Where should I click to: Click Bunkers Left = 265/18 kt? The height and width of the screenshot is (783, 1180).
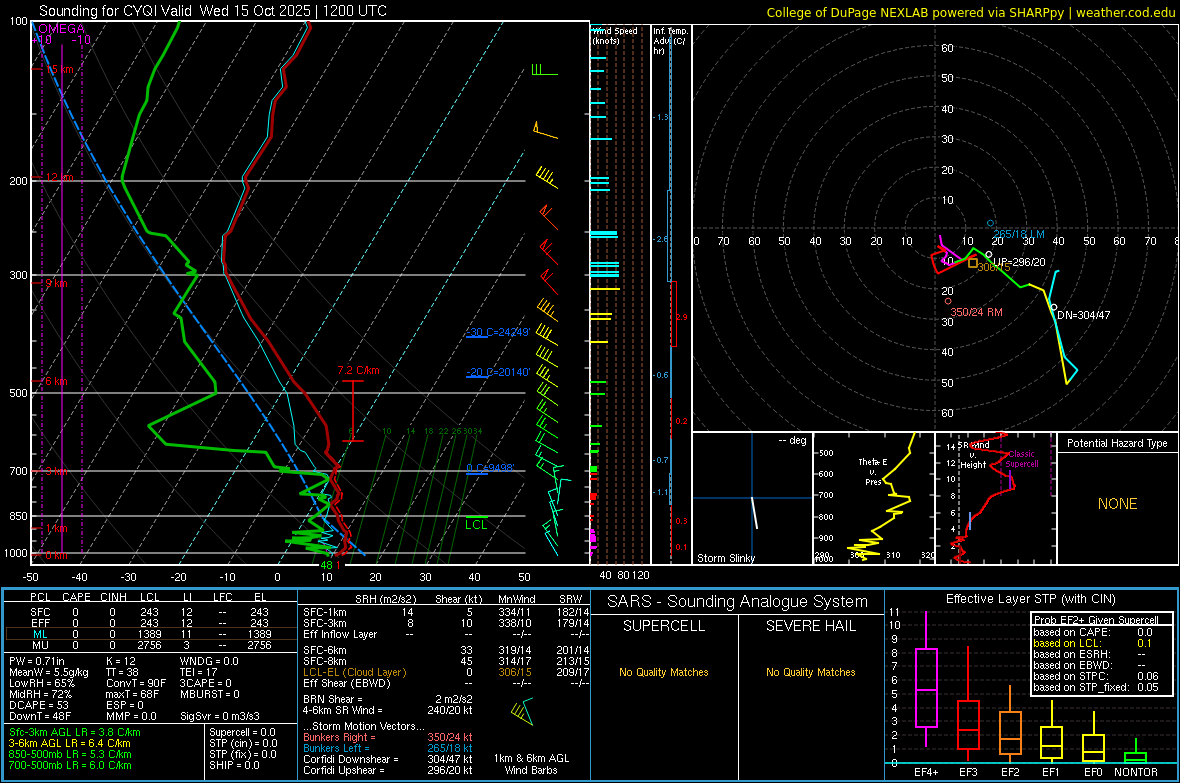coord(388,748)
